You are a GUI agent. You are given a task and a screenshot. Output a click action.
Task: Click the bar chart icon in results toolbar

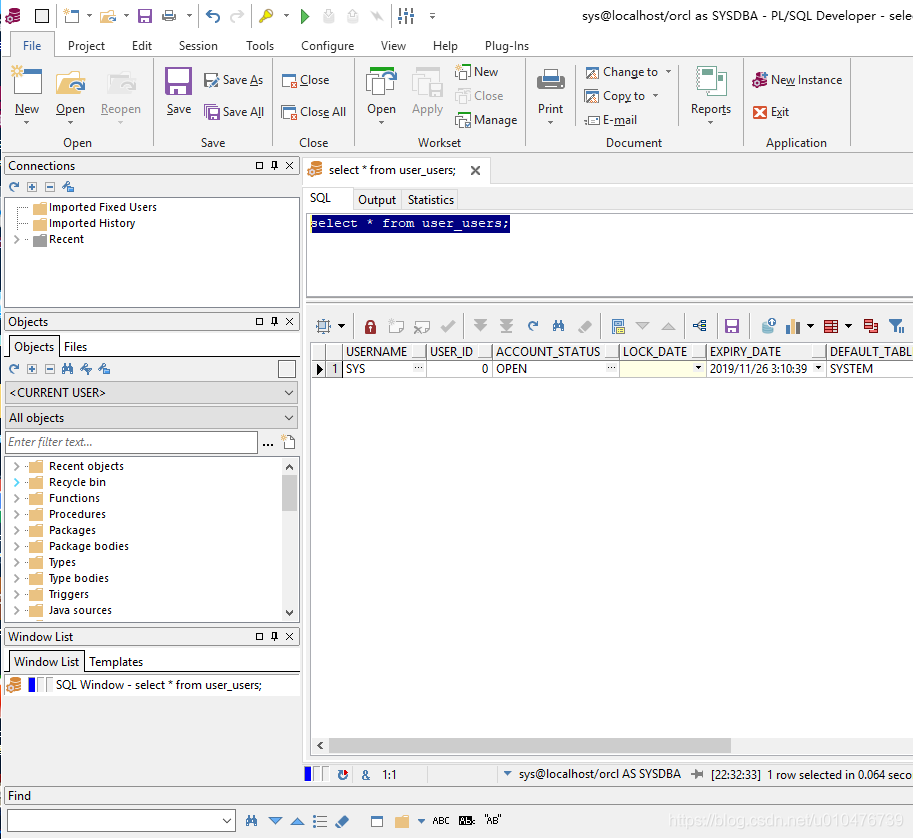click(x=793, y=326)
